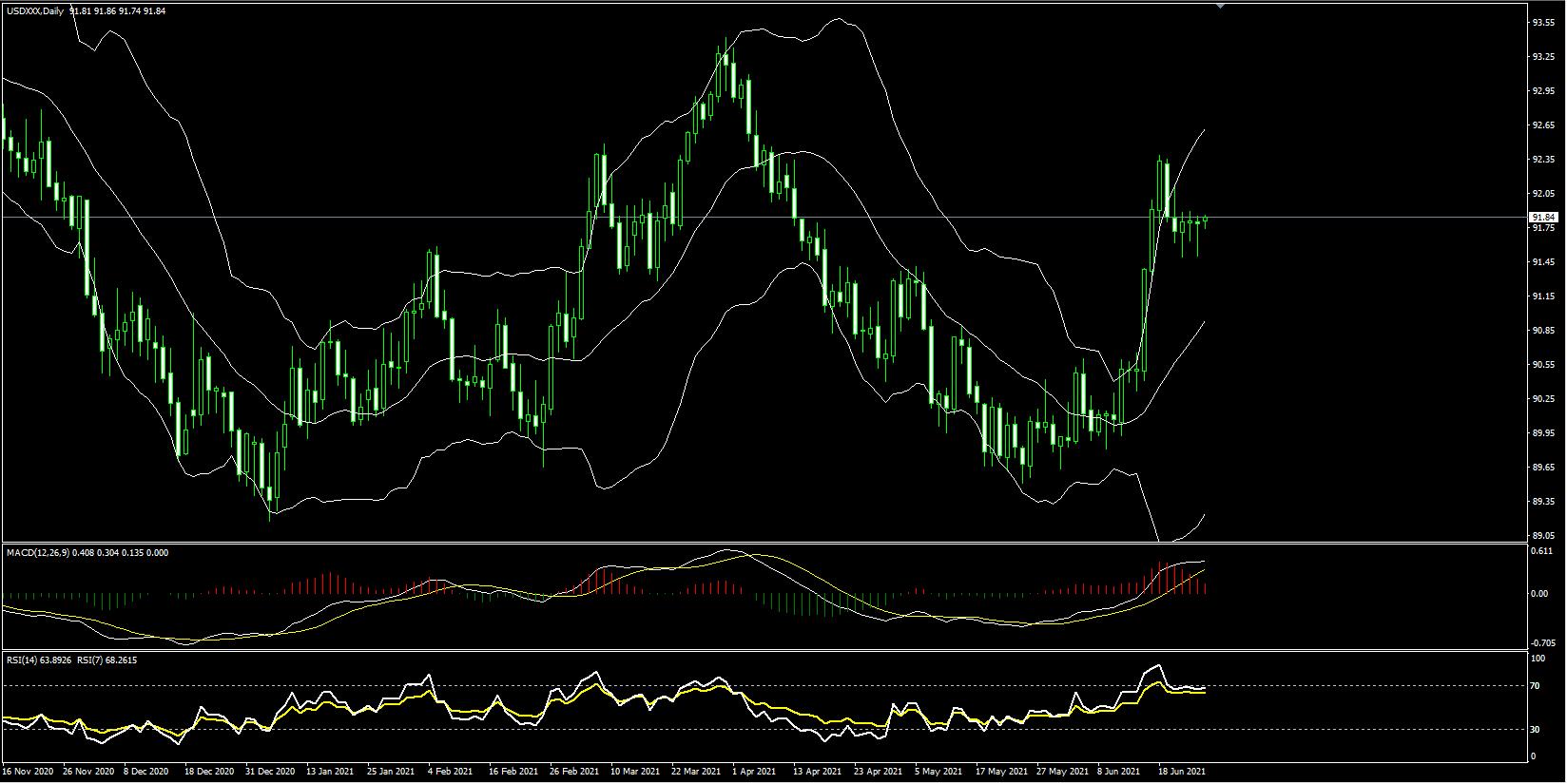Viewport: 1567px width, 784px height.
Task: Click the 92.05 price axis label
Action: tap(1542, 194)
